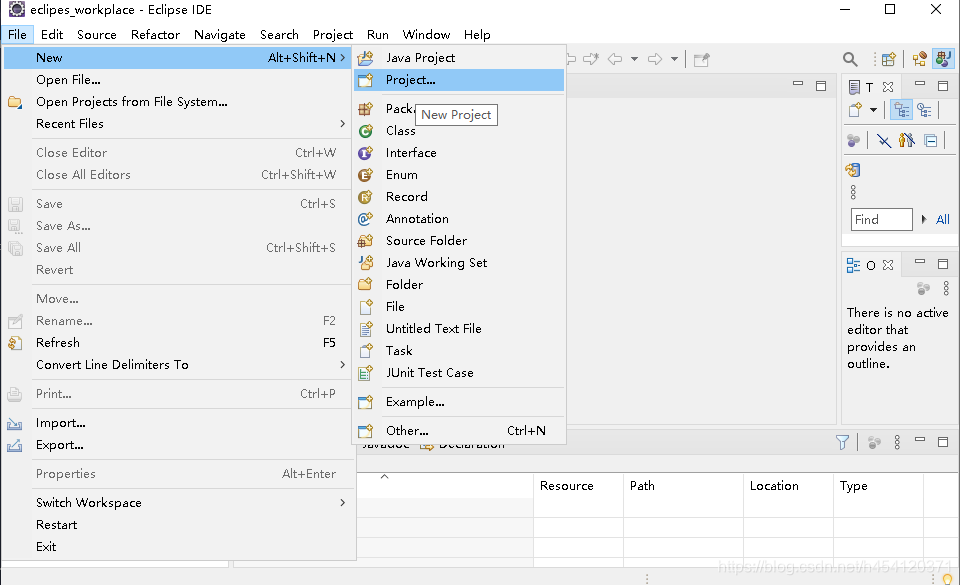
Task: Expand working set arrow beside All
Action: pos(924,219)
